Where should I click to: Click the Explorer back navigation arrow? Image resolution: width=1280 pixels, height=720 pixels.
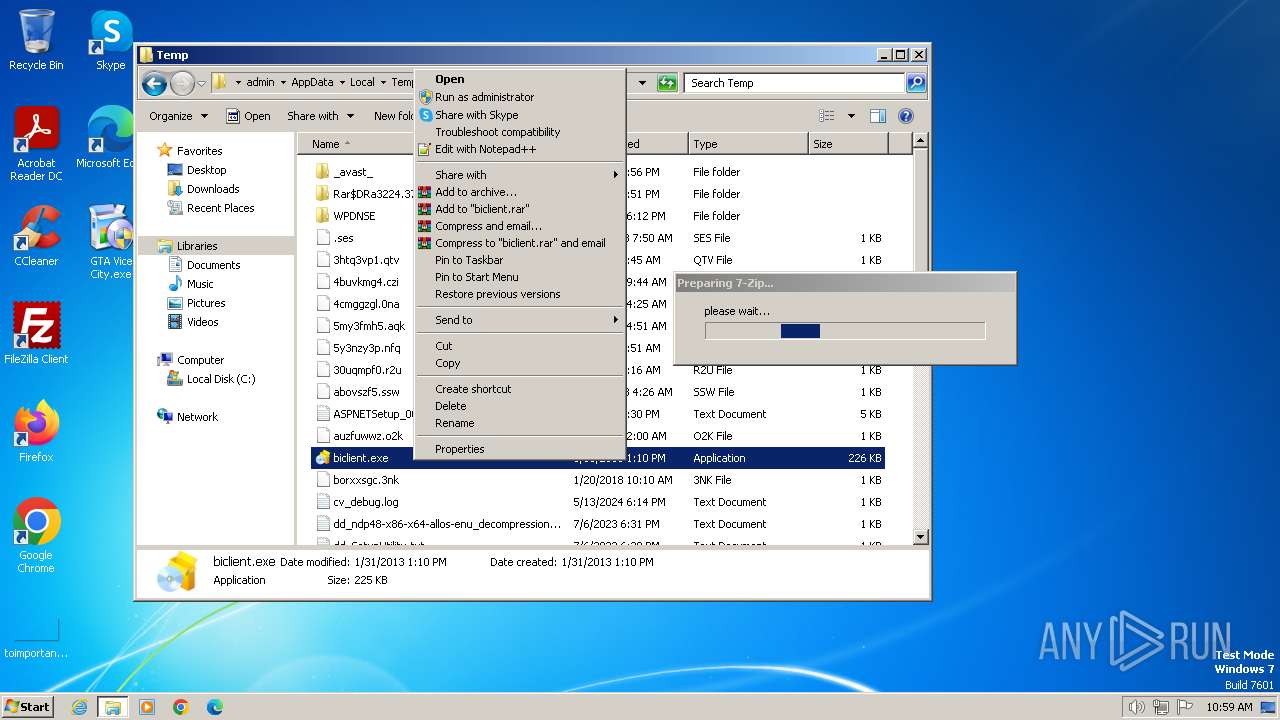point(154,83)
